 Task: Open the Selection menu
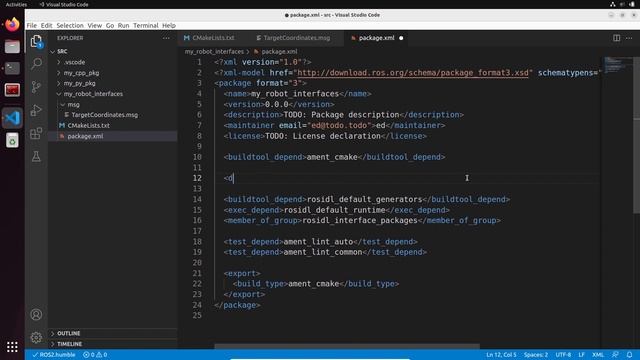point(70,25)
